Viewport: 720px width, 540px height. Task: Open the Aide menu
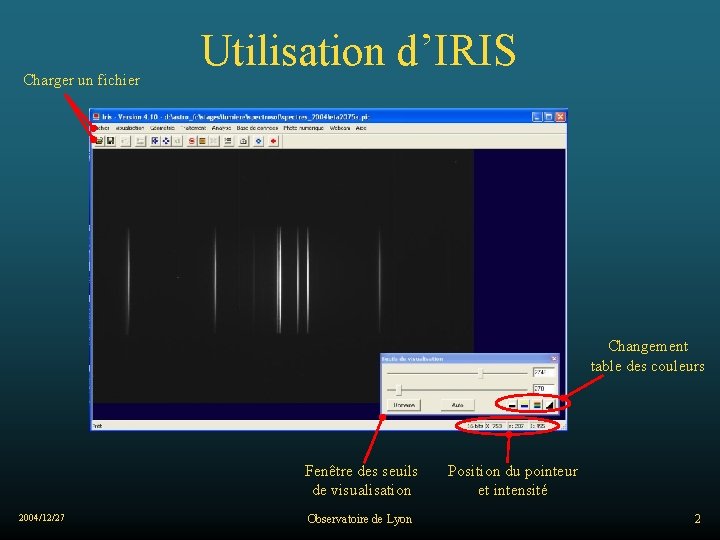[361, 128]
